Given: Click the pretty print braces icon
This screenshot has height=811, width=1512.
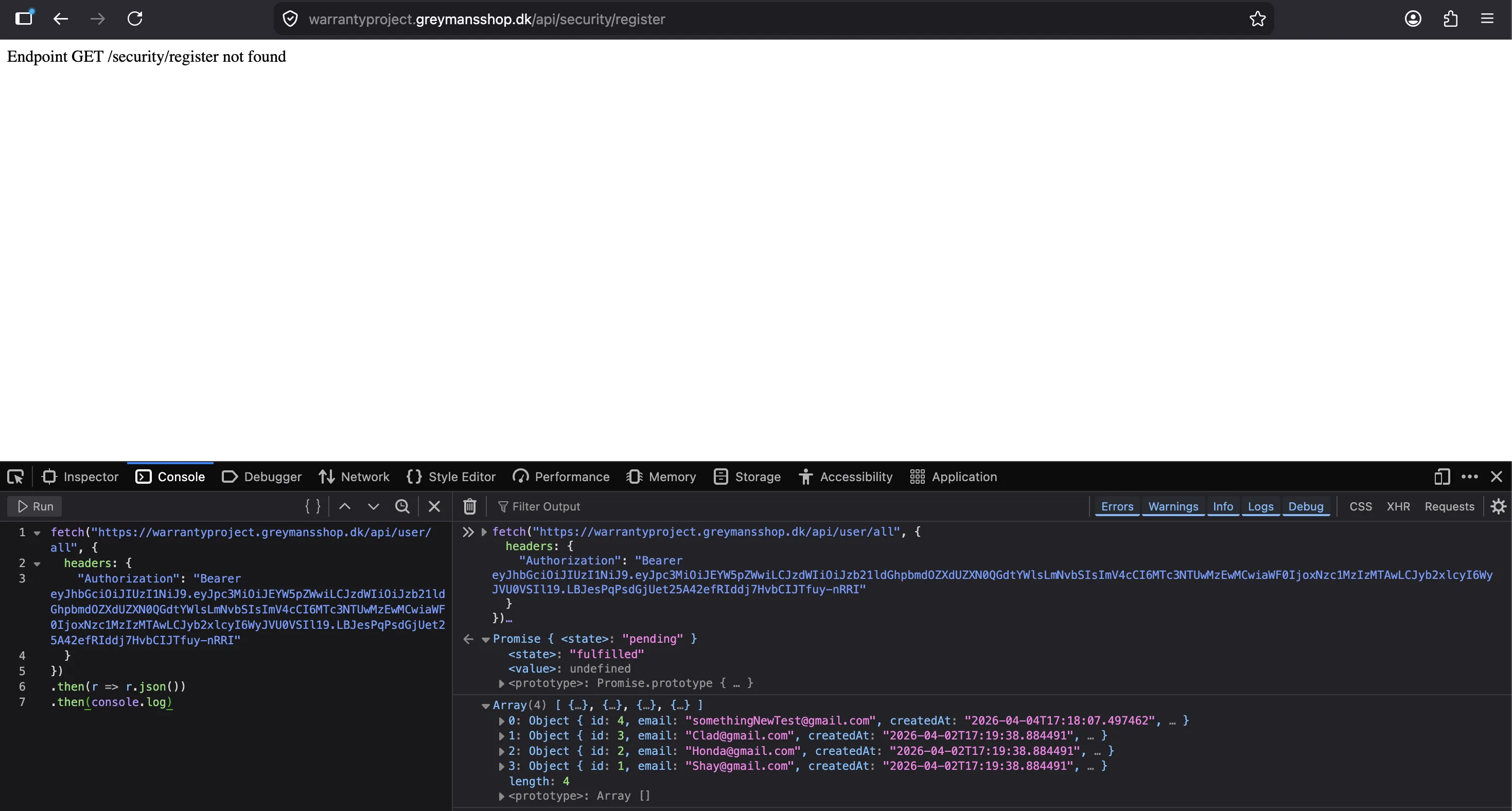Looking at the screenshot, I should pos(312,506).
